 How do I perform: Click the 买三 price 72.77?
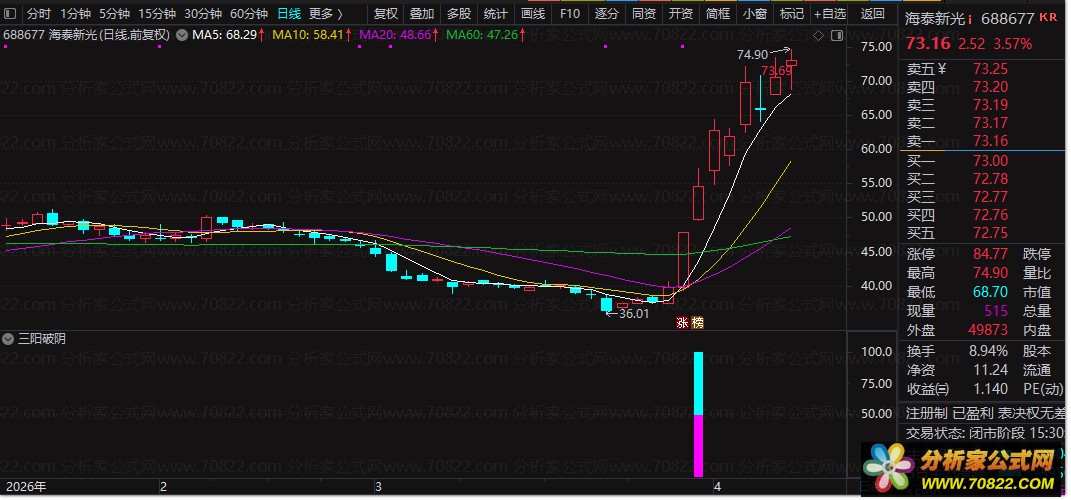pyautogui.click(x=990, y=198)
